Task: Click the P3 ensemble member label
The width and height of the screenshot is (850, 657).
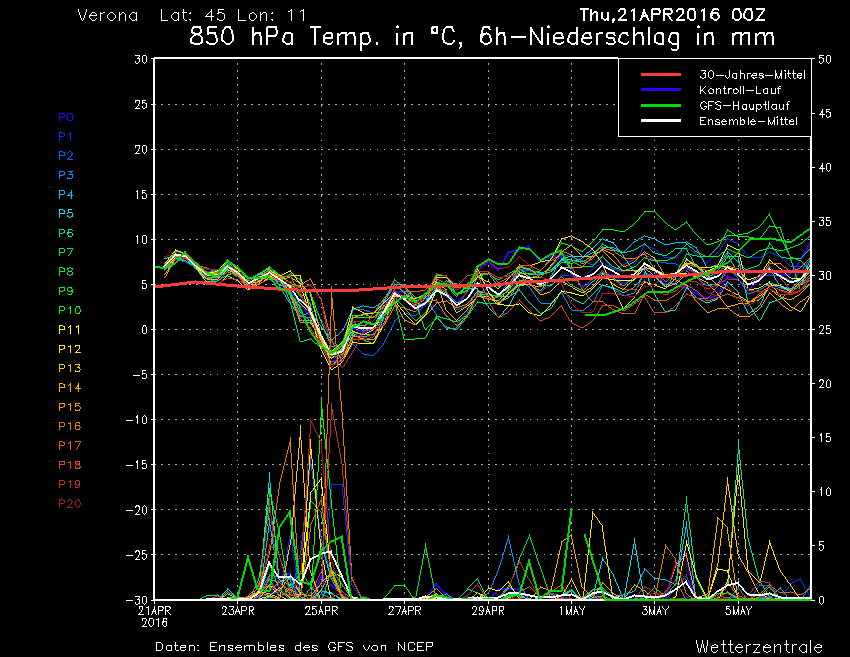Action: click(x=66, y=175)
